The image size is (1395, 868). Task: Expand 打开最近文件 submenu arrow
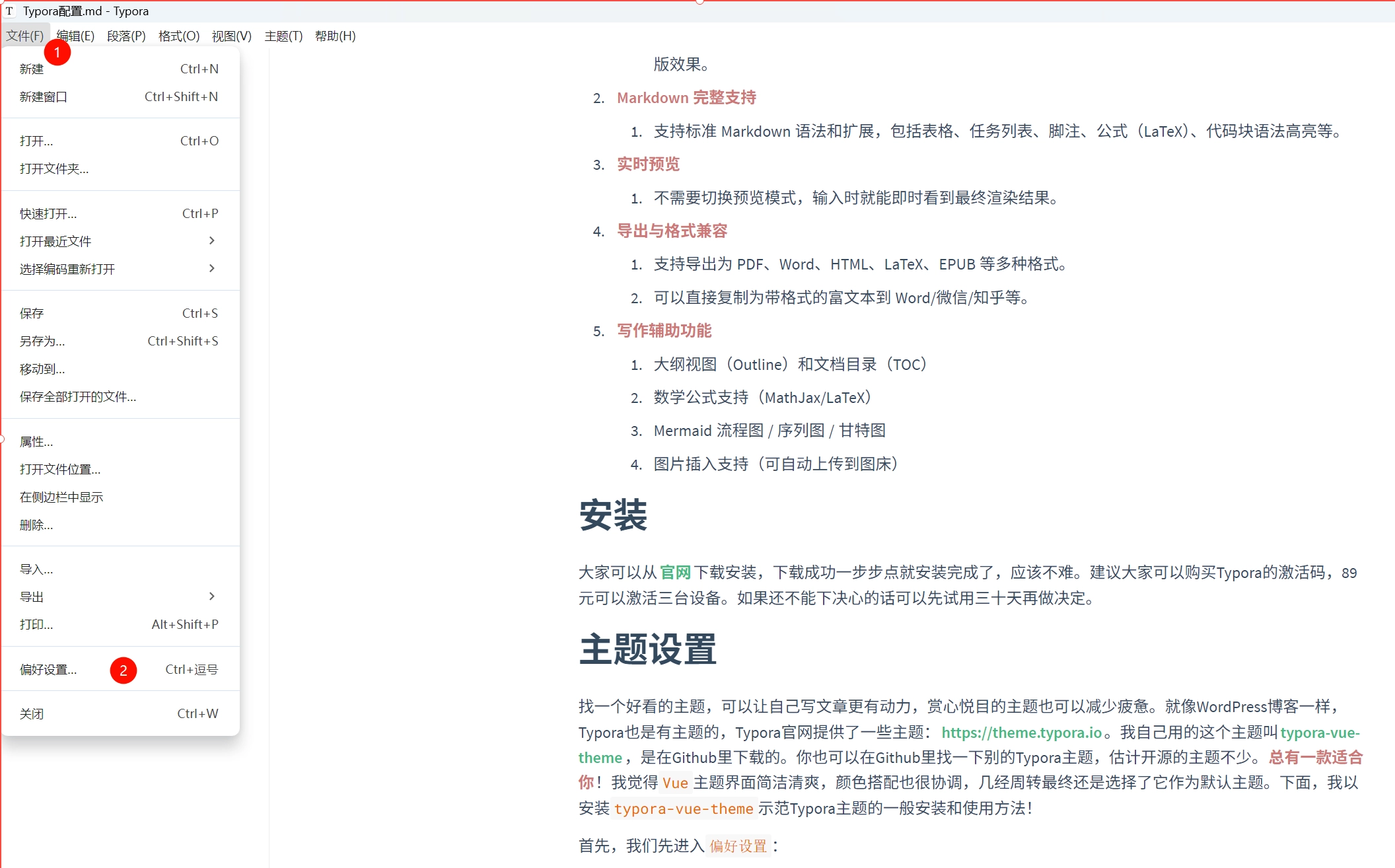pyautogui.click(x=211, y=240)
